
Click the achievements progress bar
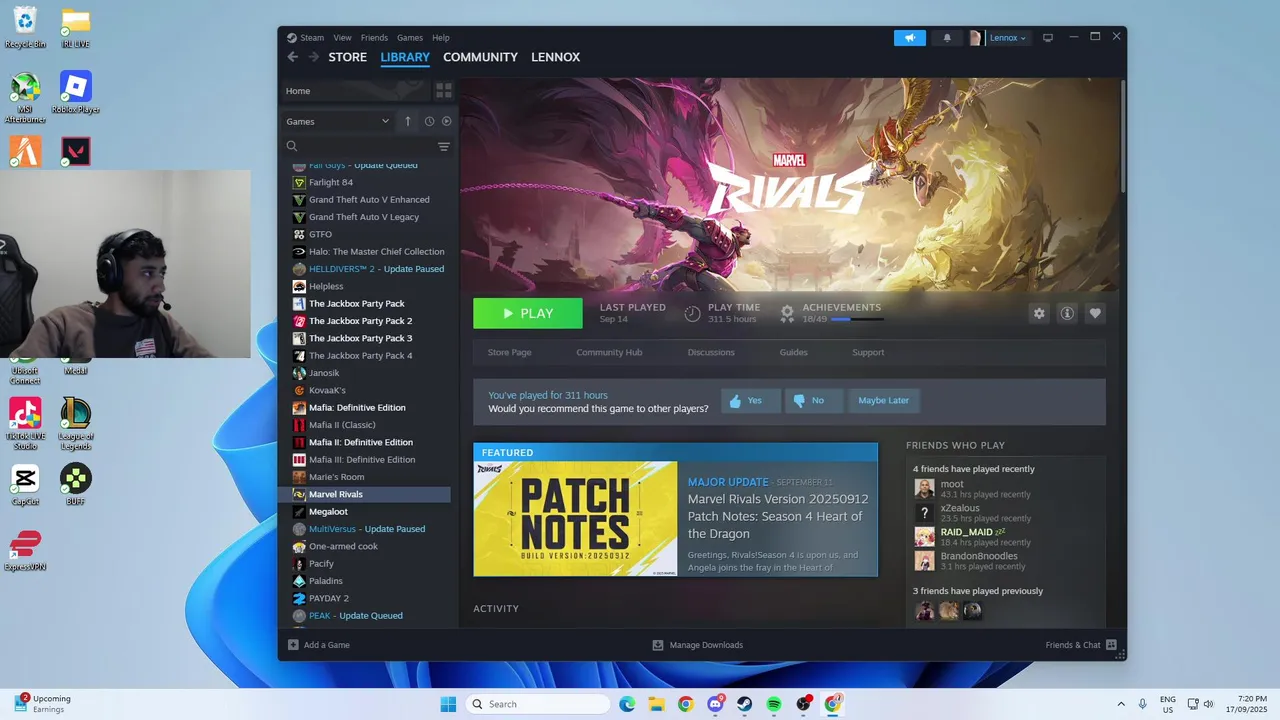[x=857, y=319]
